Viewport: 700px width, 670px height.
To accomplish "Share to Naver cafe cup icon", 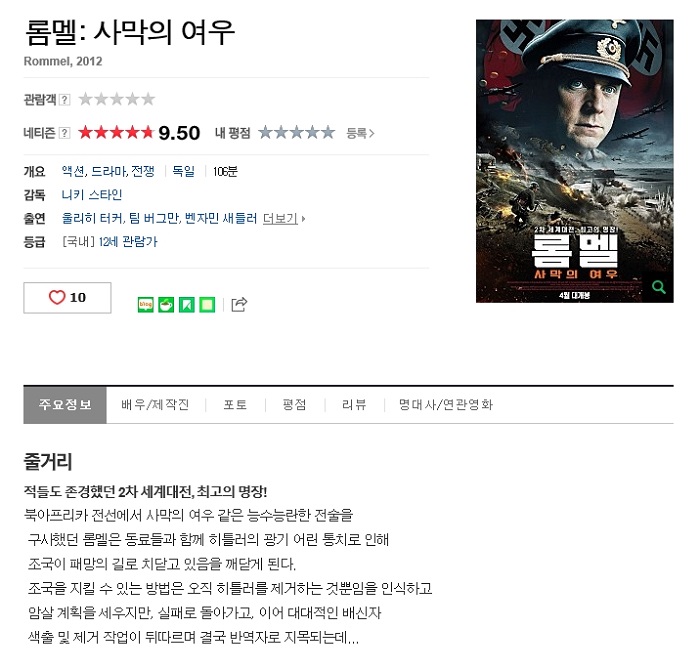I will [x=166, y=304].
